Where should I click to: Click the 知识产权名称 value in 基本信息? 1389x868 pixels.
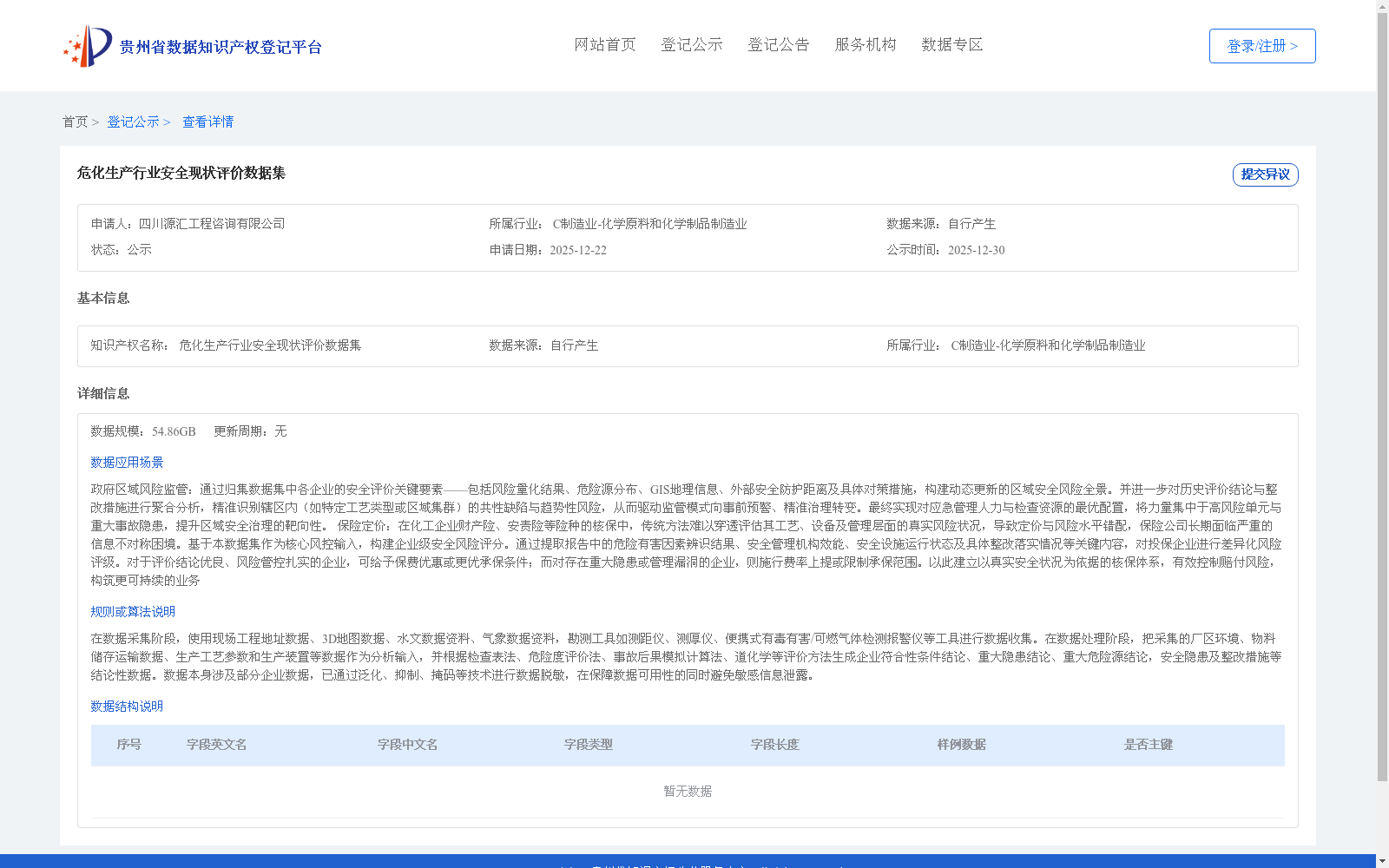(270, 345)
